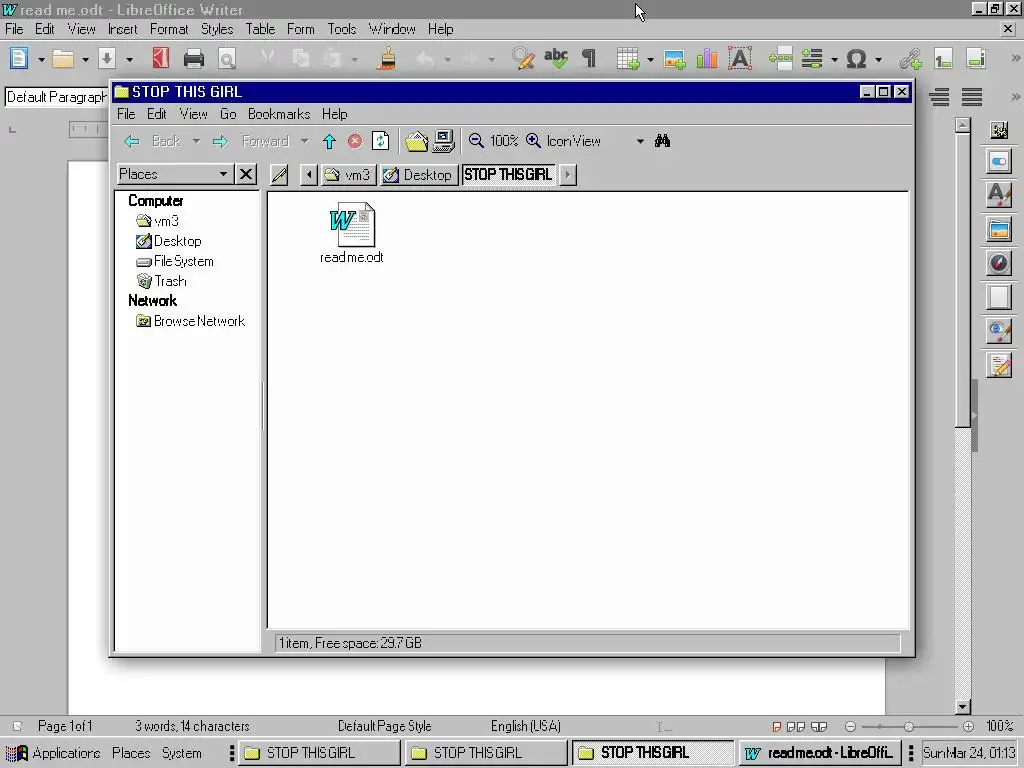1024x768 pixels.
Task: Expand the Insert Table dropdown arrow
Action: pos(650,60)
